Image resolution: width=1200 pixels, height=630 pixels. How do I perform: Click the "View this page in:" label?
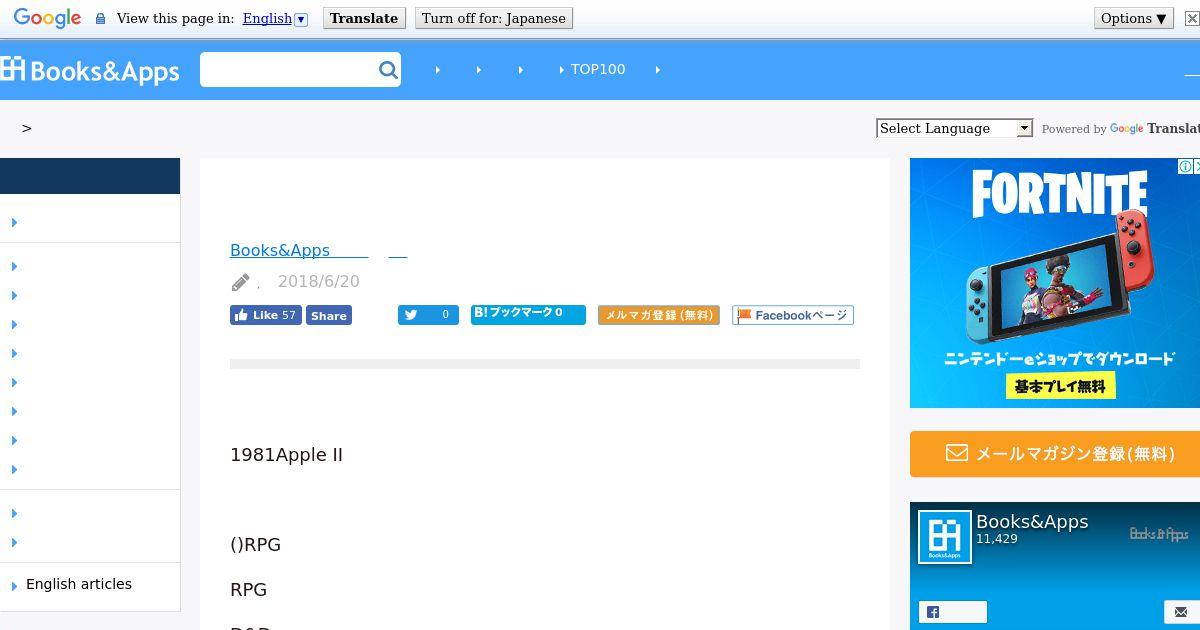tap(176, 18)
